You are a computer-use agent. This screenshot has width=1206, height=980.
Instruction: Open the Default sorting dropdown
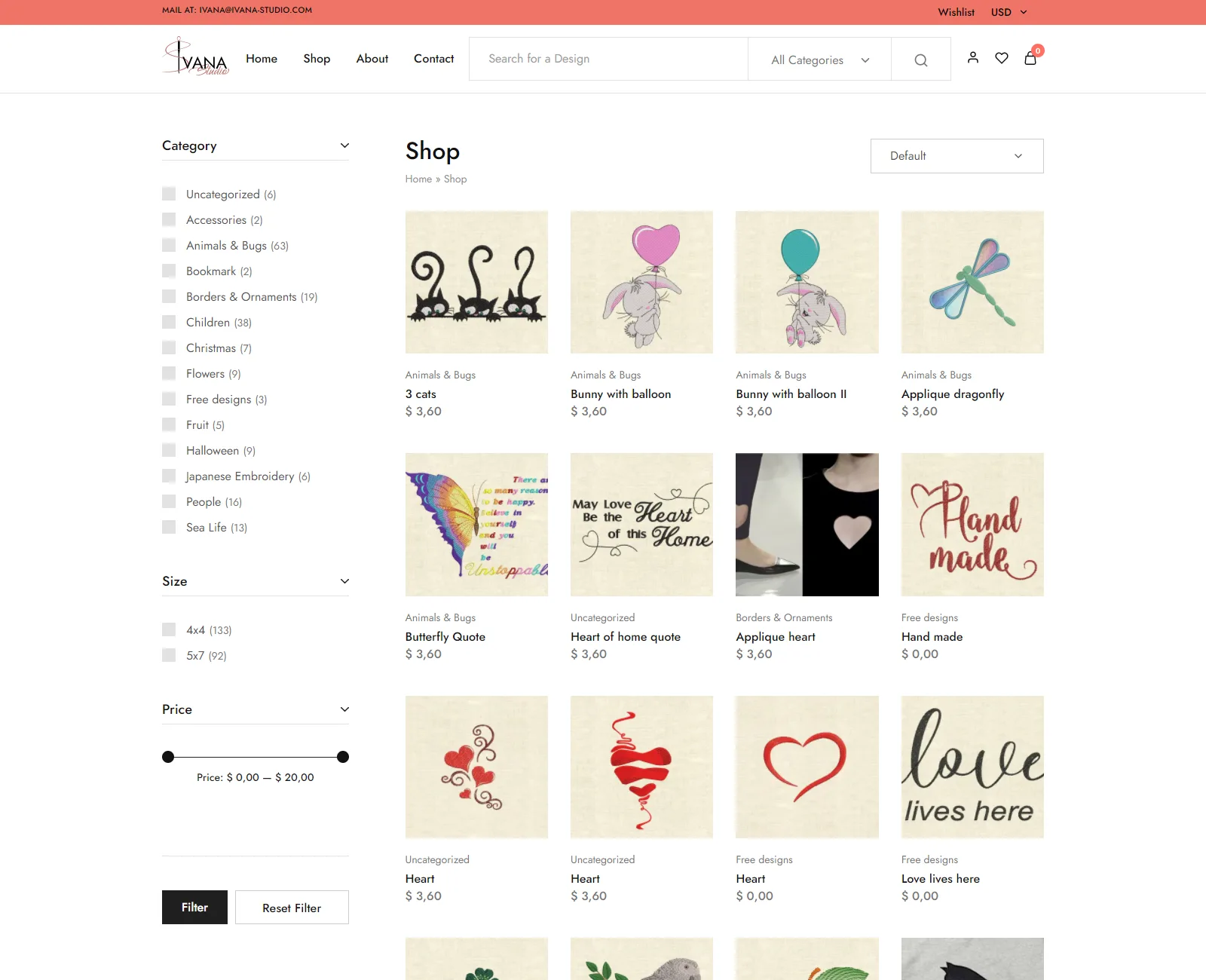click(x=957, y=156)
